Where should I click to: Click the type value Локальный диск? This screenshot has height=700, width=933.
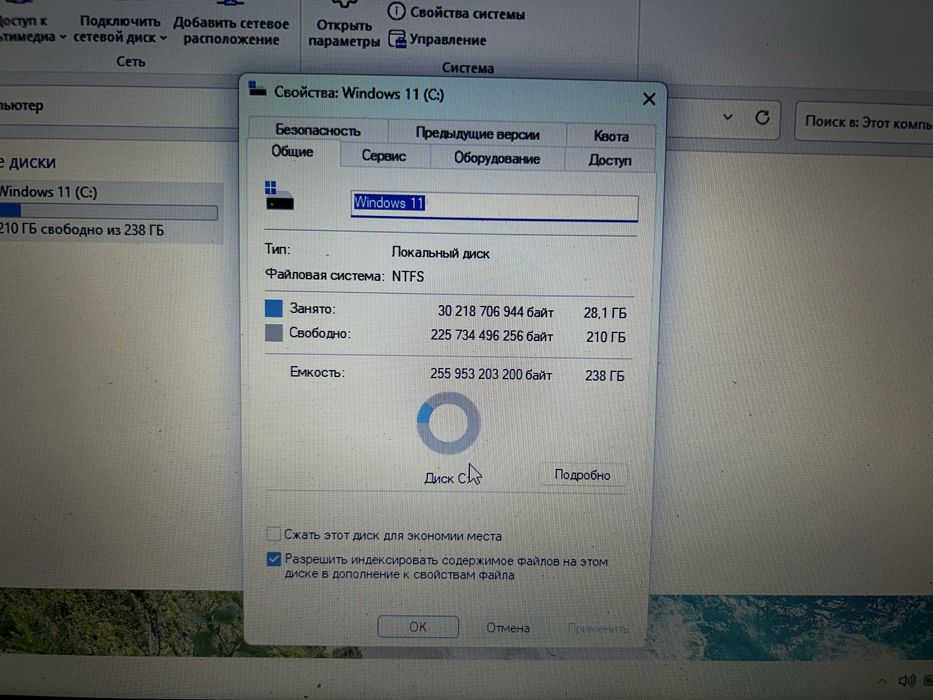(440, 253)
